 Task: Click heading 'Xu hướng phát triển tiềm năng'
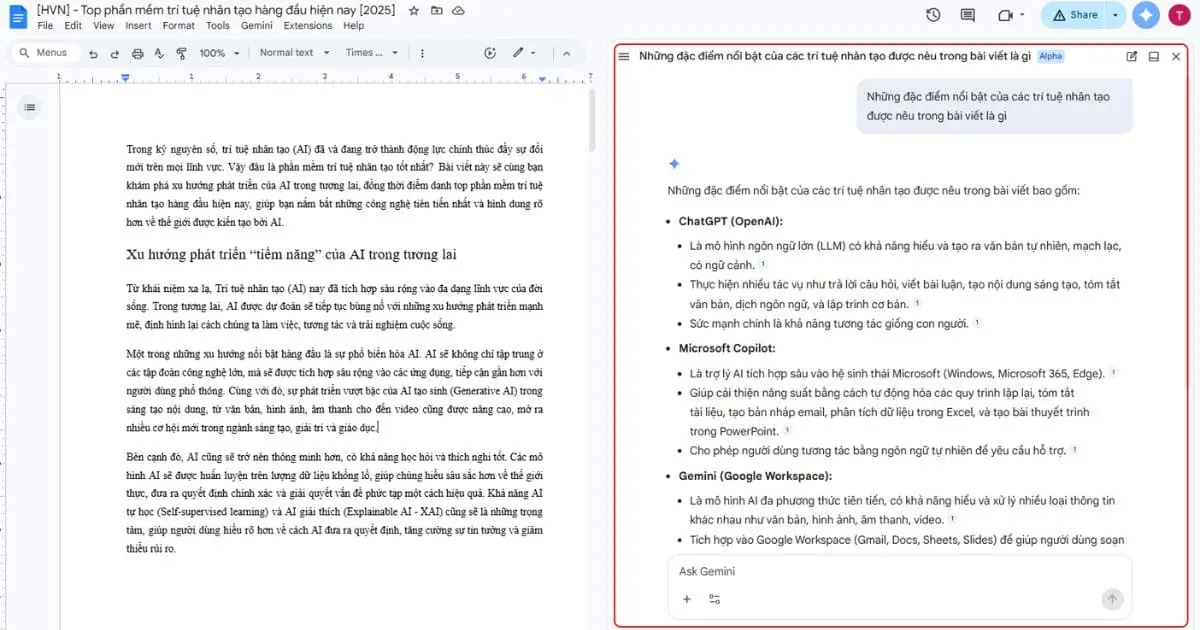[x=291, y=254]
